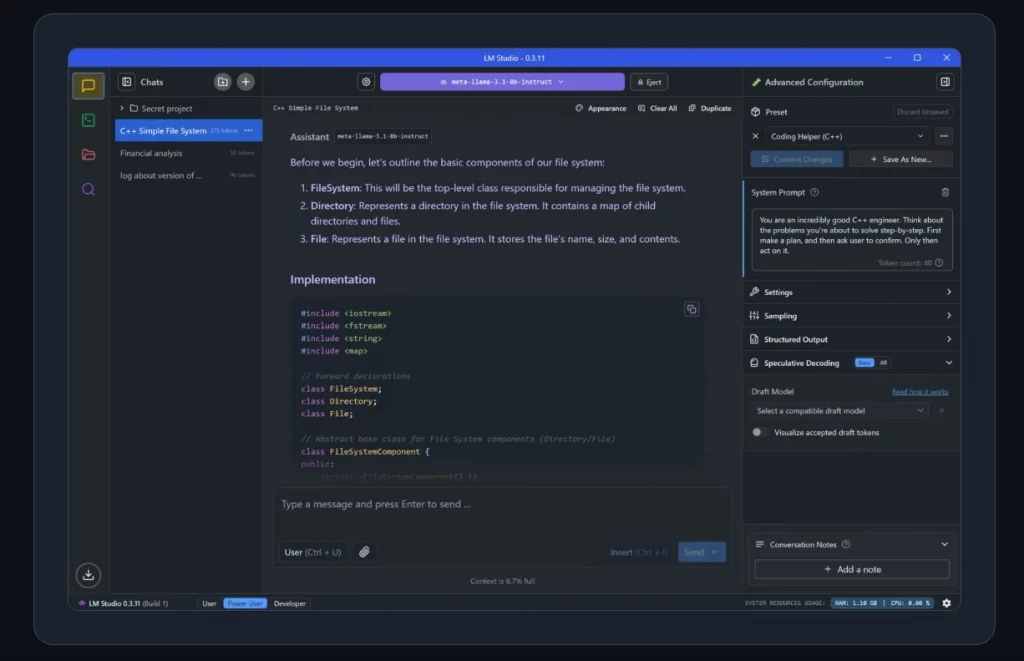Copy code with the code block copy icon

click(691, 309)
